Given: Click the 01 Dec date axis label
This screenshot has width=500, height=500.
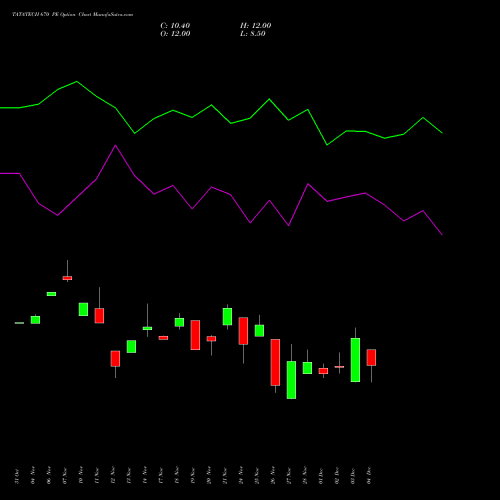Looking at the screenshot, I should click(321, 476).
